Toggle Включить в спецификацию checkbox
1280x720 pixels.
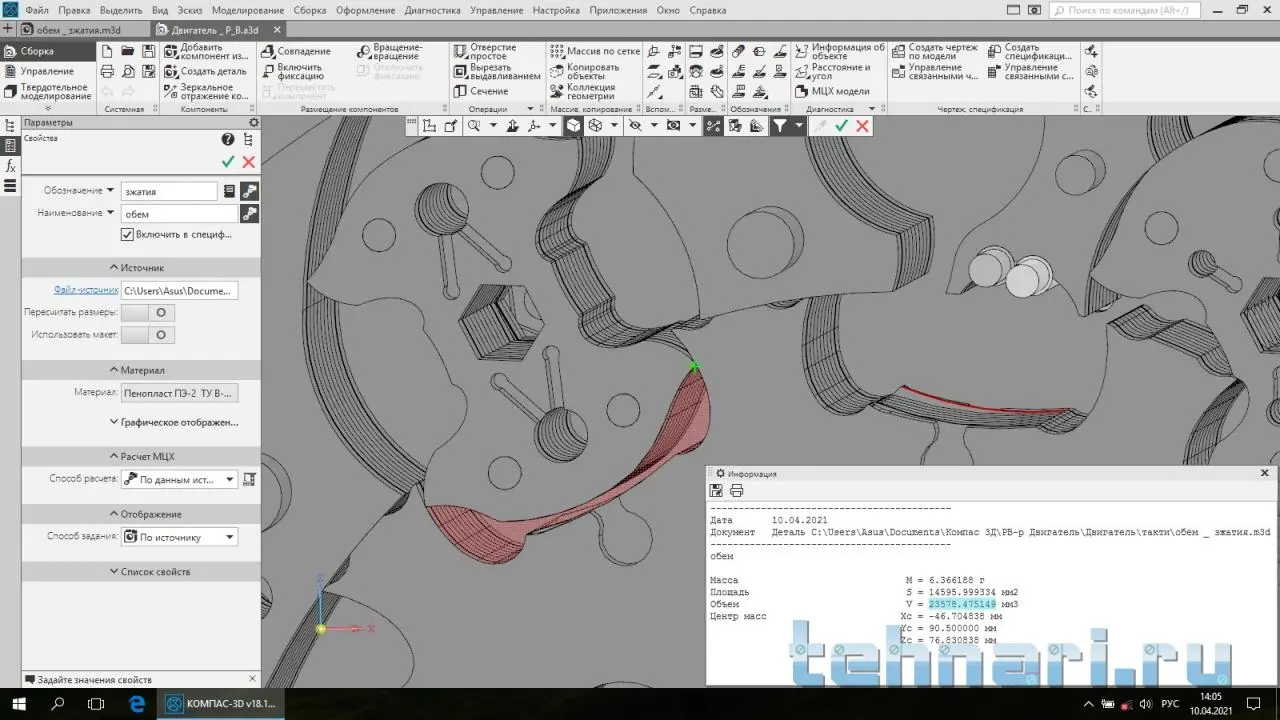(127, 235)
